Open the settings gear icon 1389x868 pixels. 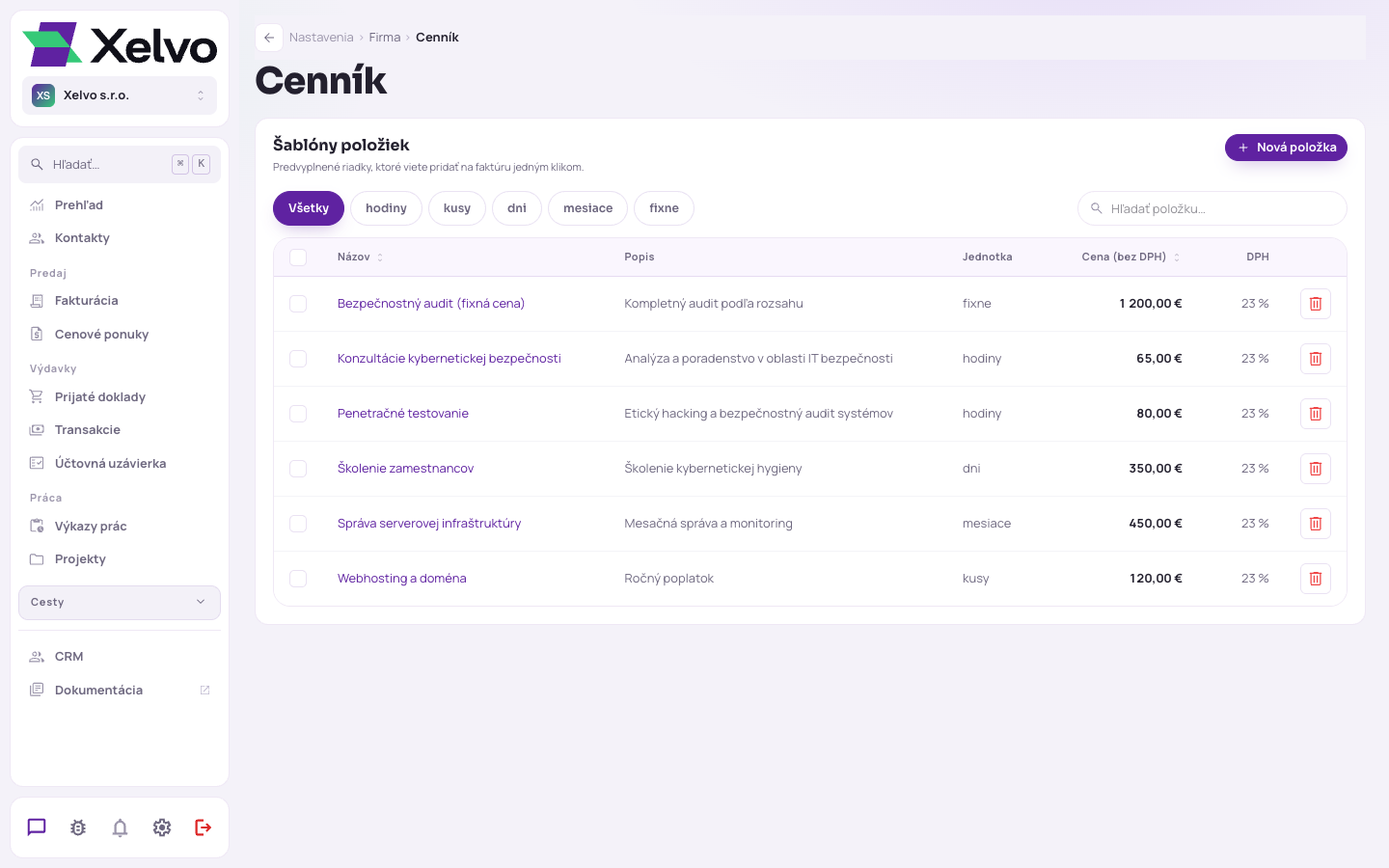click(x=162, y=827)
